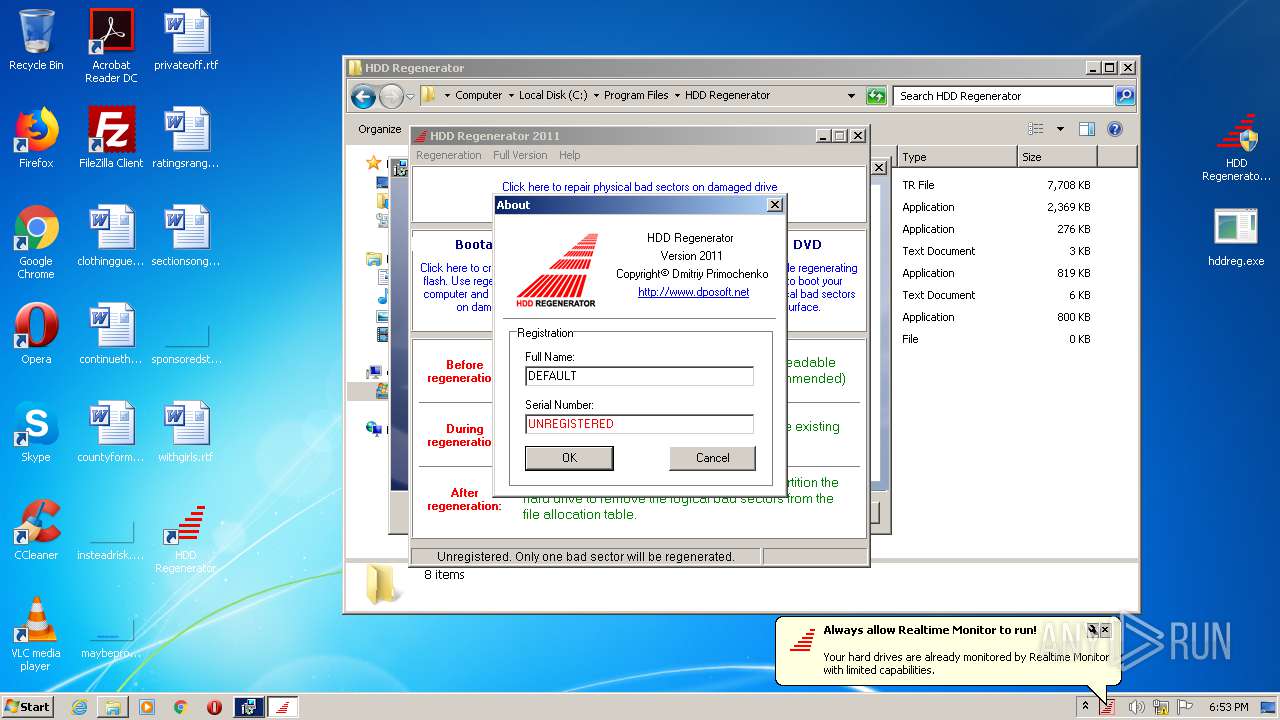The width and height of the screenshot is (1280, 720).
Task: Expand the Local Disk (C:) breadcrumb arrow
Action: (595, 96)
